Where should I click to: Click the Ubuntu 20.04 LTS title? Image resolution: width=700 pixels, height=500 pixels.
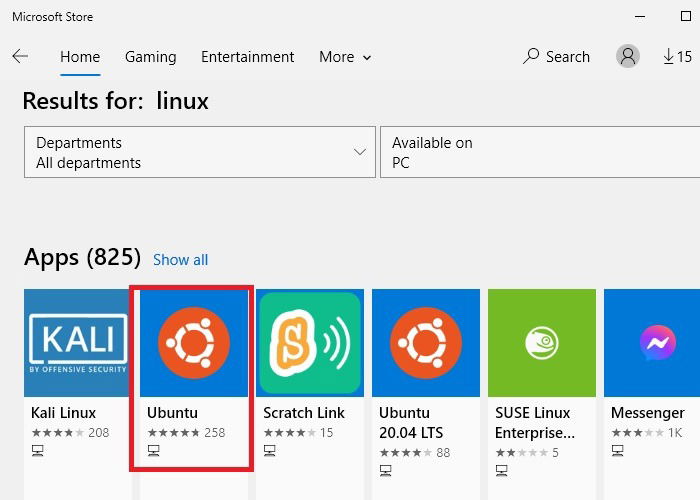411,423
